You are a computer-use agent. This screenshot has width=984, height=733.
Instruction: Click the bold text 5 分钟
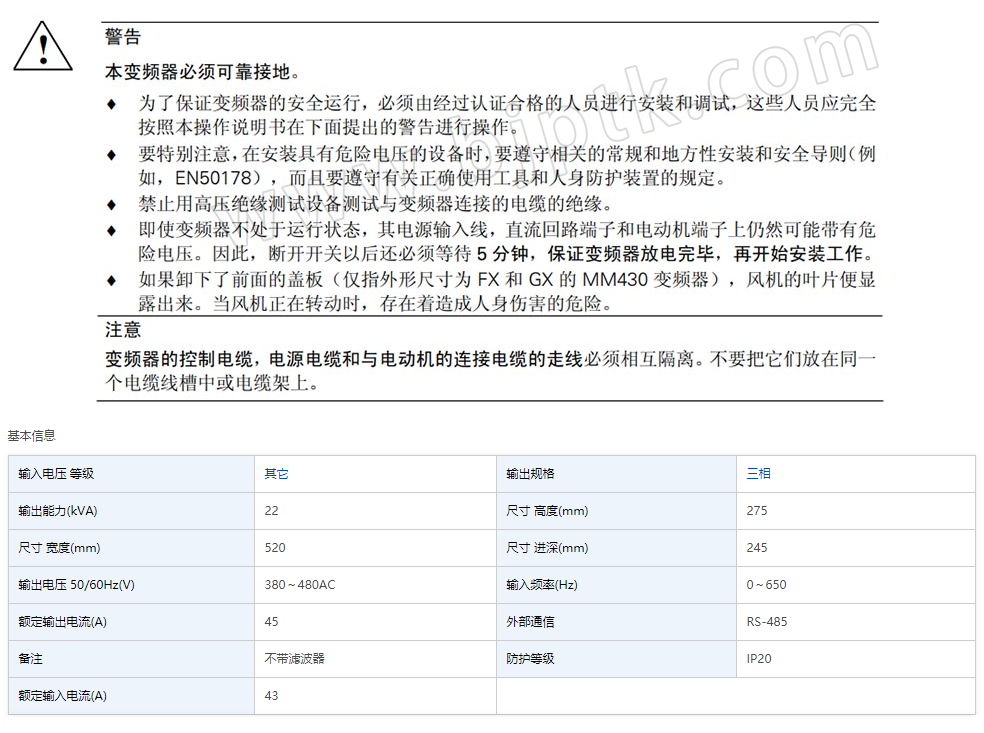502,254
